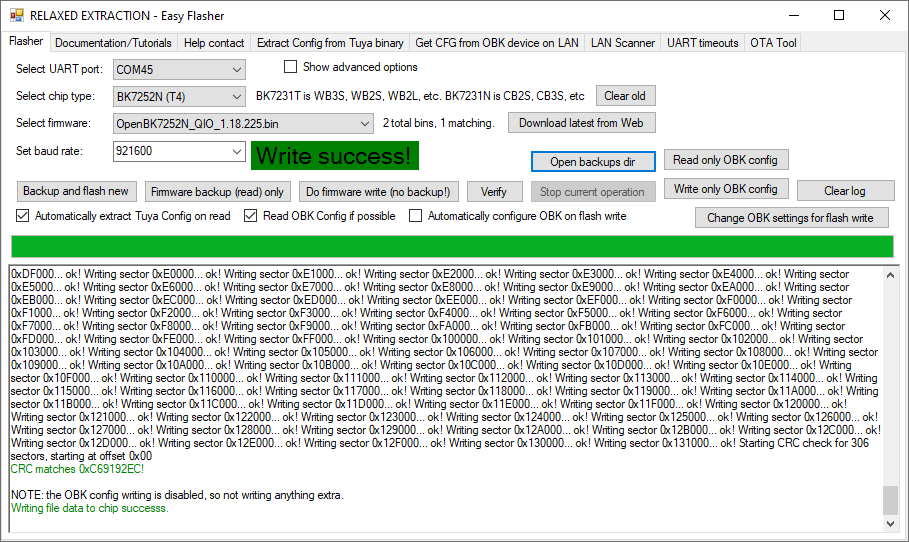Click the Clear old button
This screenshot has width=909, height=542.
pos(626,96)
